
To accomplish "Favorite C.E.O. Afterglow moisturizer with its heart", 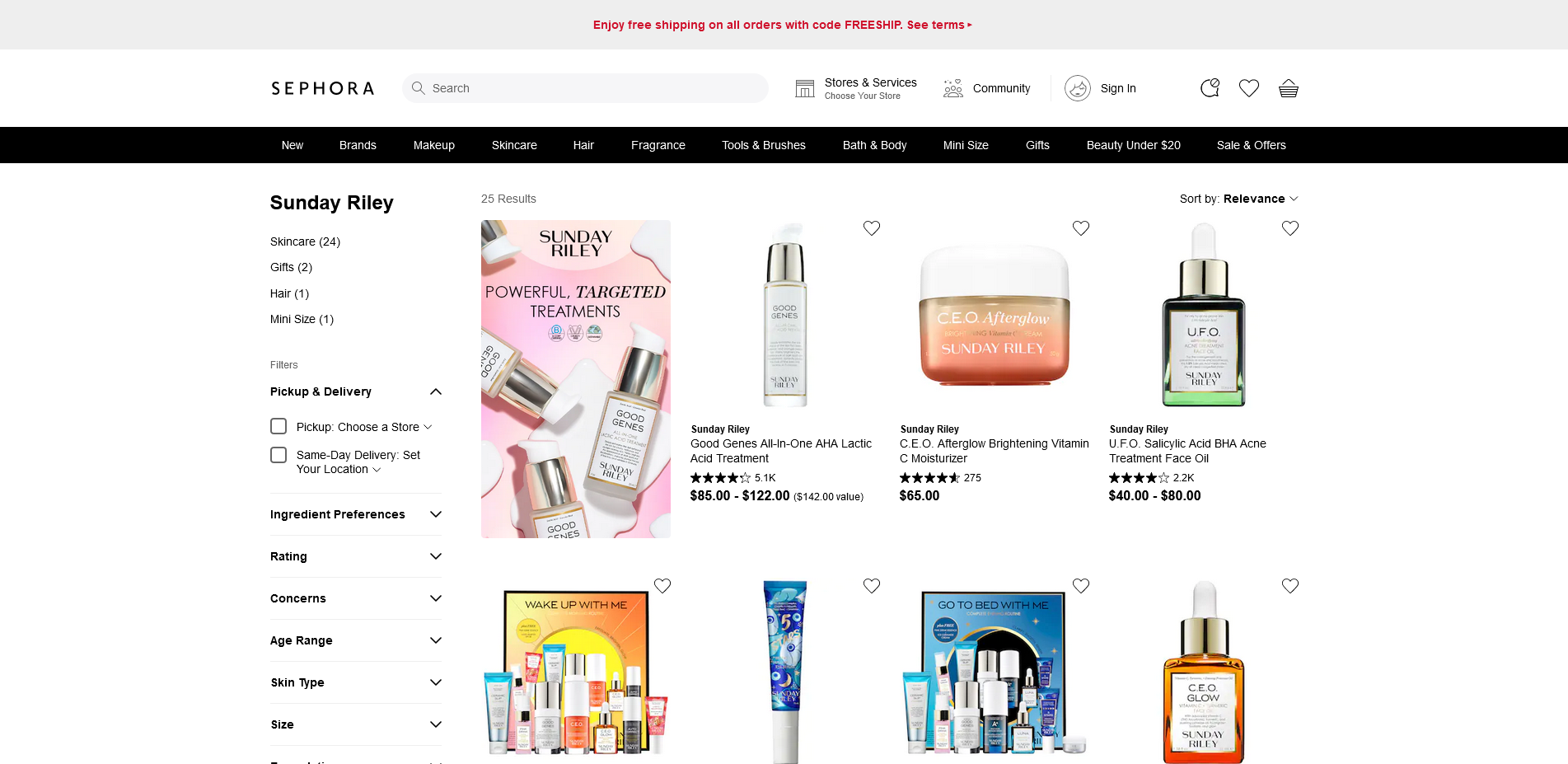I will tap(1081, 228).
